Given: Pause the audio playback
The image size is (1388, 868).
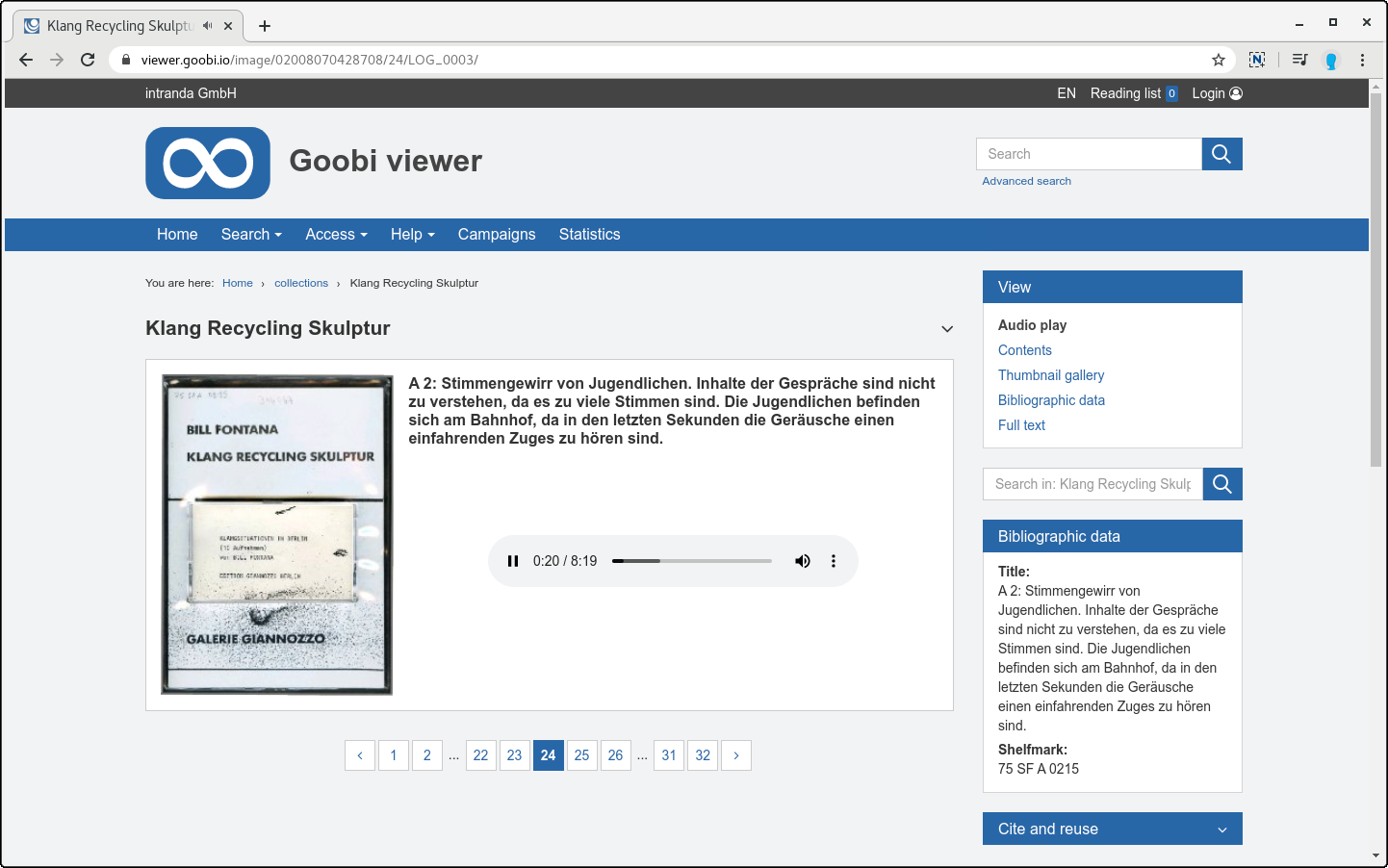Looking at the screenshot, I should (513, 561).
